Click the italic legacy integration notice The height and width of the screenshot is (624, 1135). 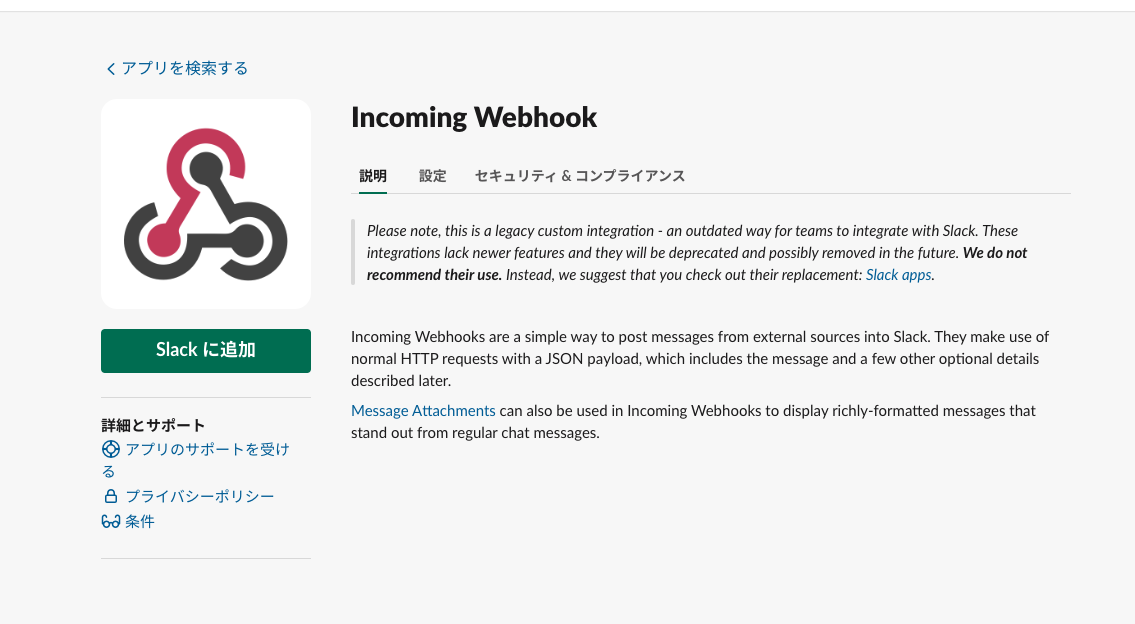click(697, 253)
